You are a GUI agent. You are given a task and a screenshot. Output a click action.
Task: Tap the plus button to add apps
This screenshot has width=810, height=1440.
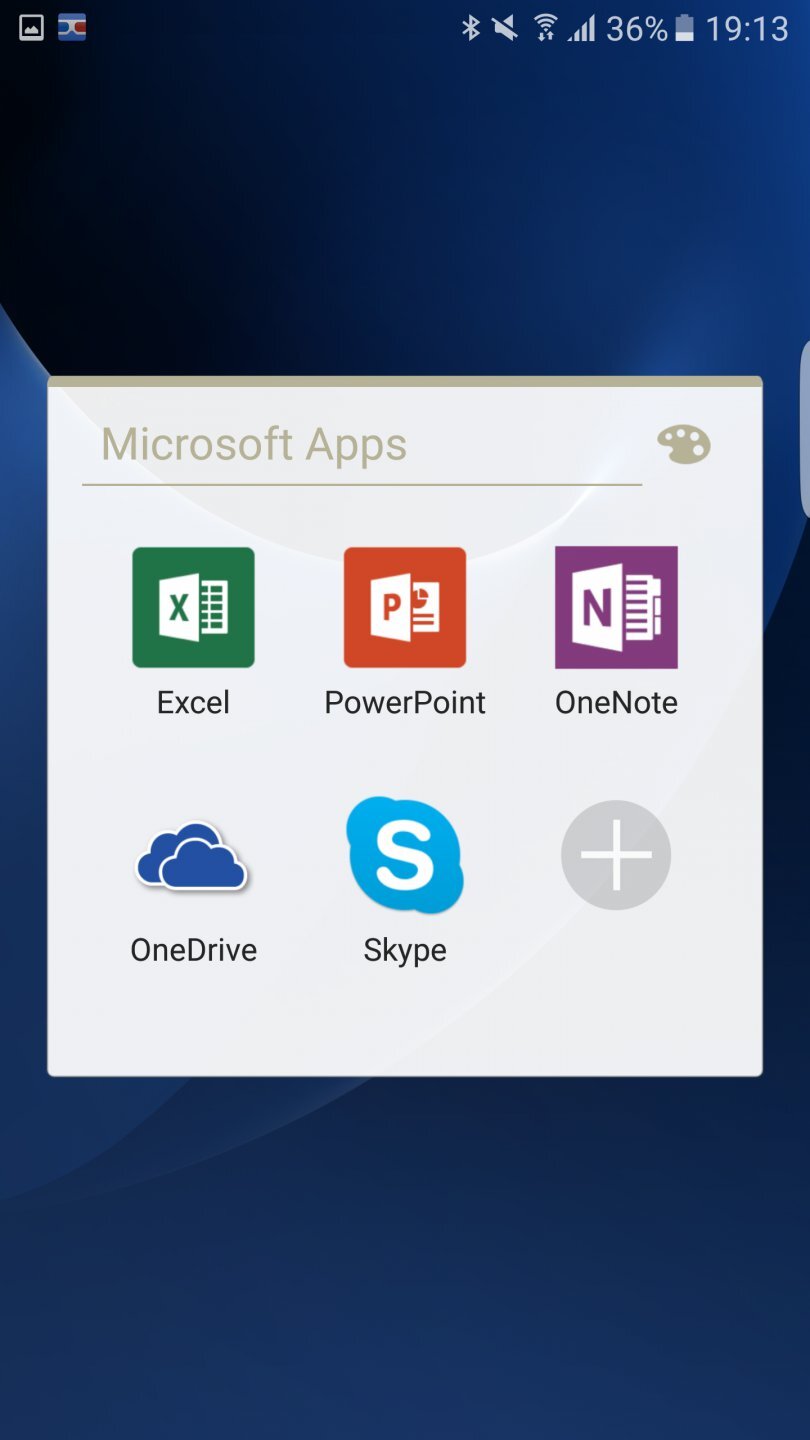[616, 855]
